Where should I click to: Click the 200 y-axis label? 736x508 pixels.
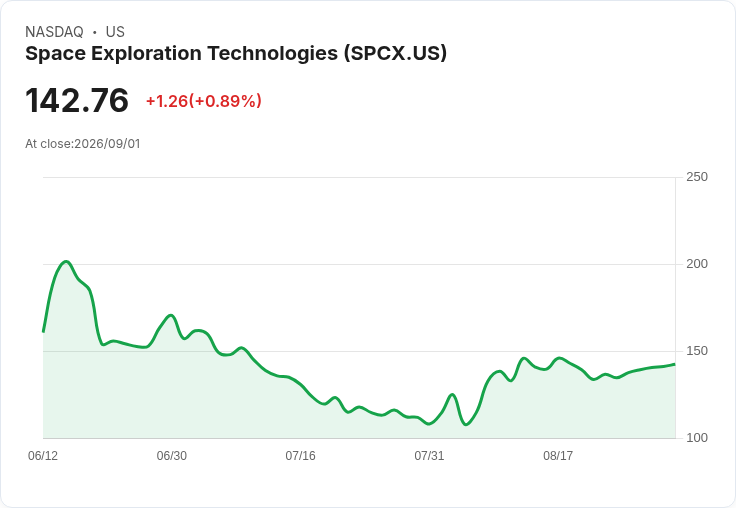[x=697, y=264]
